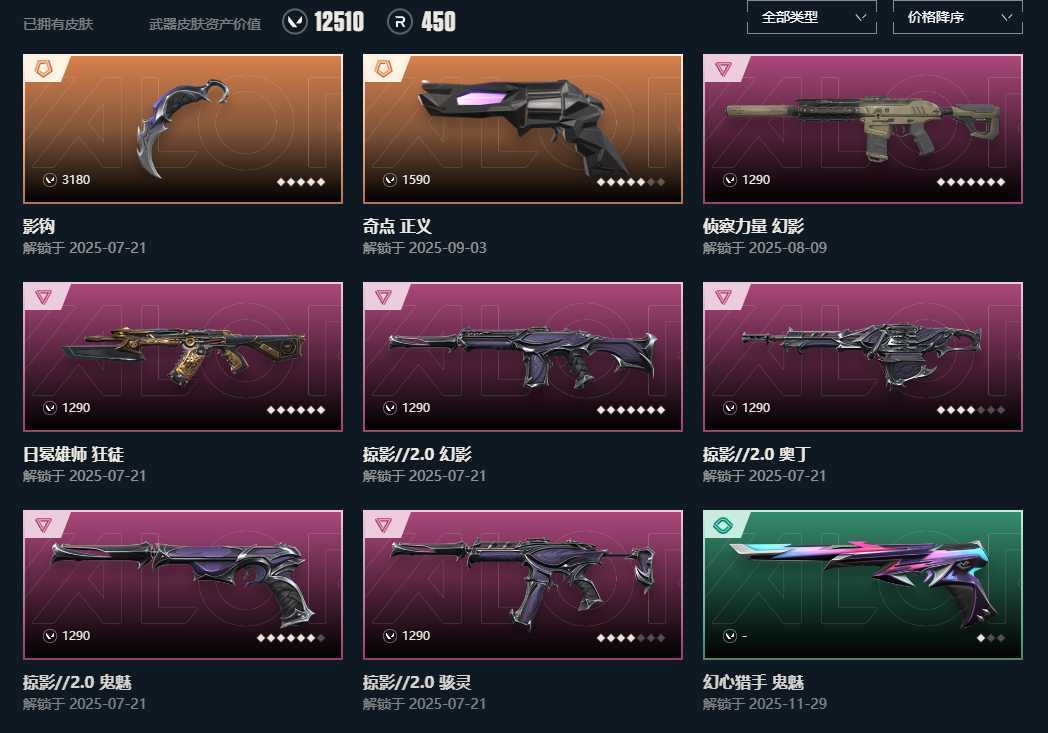This screenshot has height=733, width=1048.
Task: Open the 幻心猎手 鬼魅 pistol thumbnail
Action: 863,585
